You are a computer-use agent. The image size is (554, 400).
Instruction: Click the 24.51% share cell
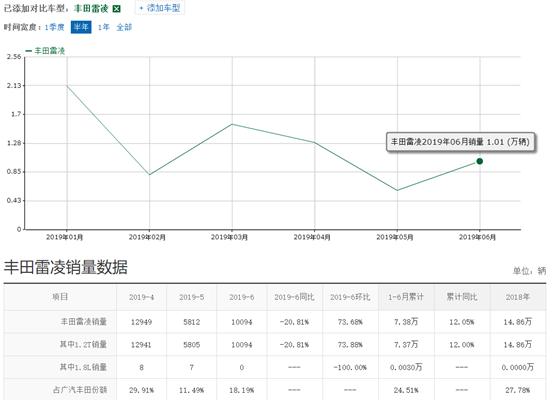click(x=406, y=390)
